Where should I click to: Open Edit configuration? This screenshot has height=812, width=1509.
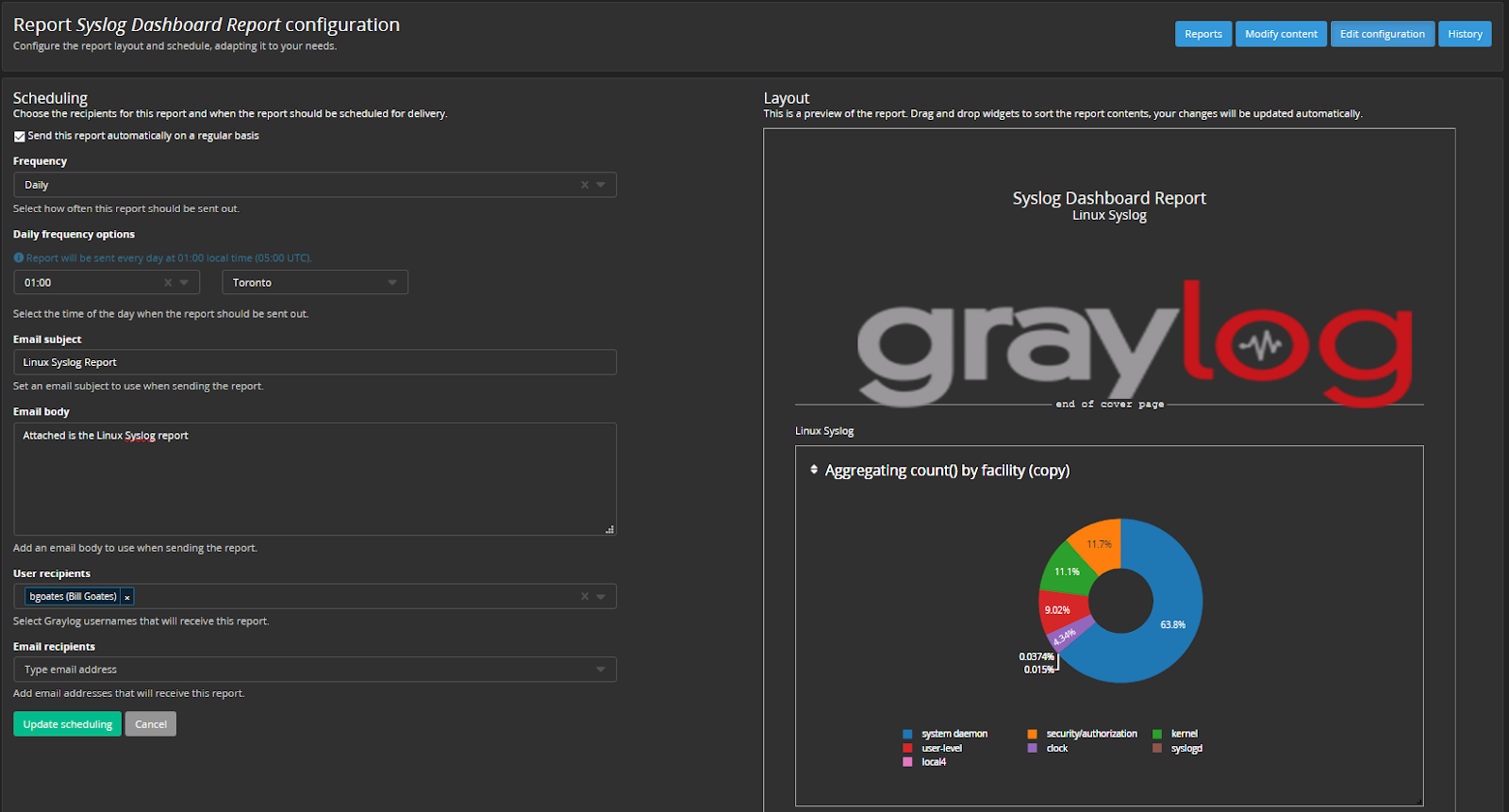point(1382,34)
